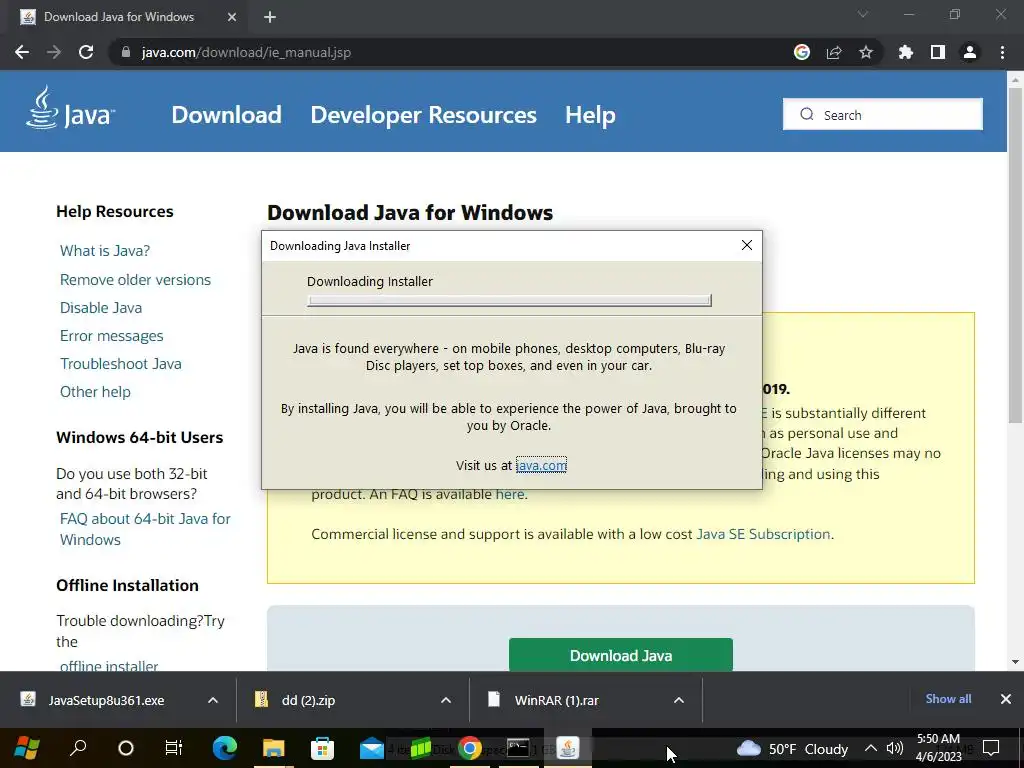
Task: Expand JavaSetup8u361.exe download options
Action: coord(213,699)
